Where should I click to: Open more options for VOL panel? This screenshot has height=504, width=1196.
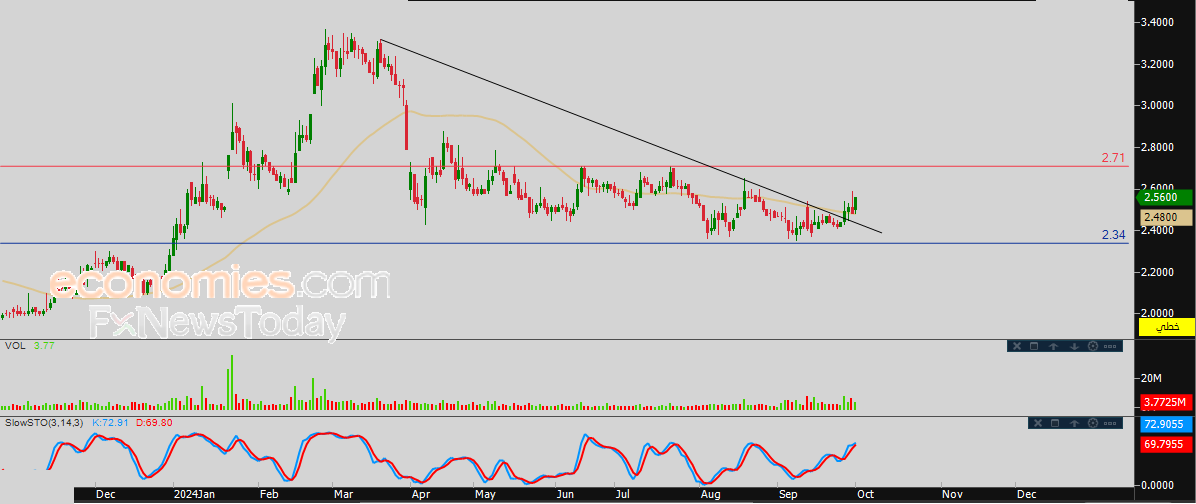tap(1110, 346)
